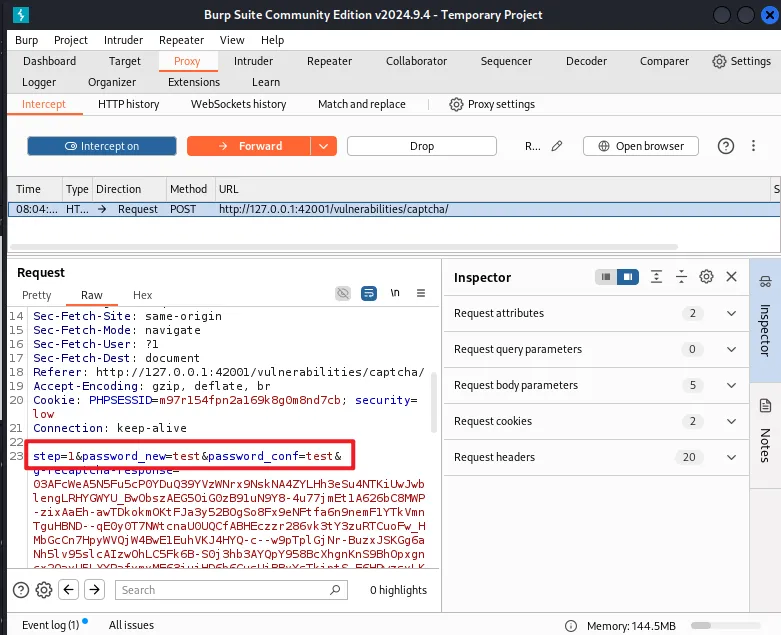Screen dimensions: 781x635
Task: Click the memory usage progress bar
Action: (726, 626)
